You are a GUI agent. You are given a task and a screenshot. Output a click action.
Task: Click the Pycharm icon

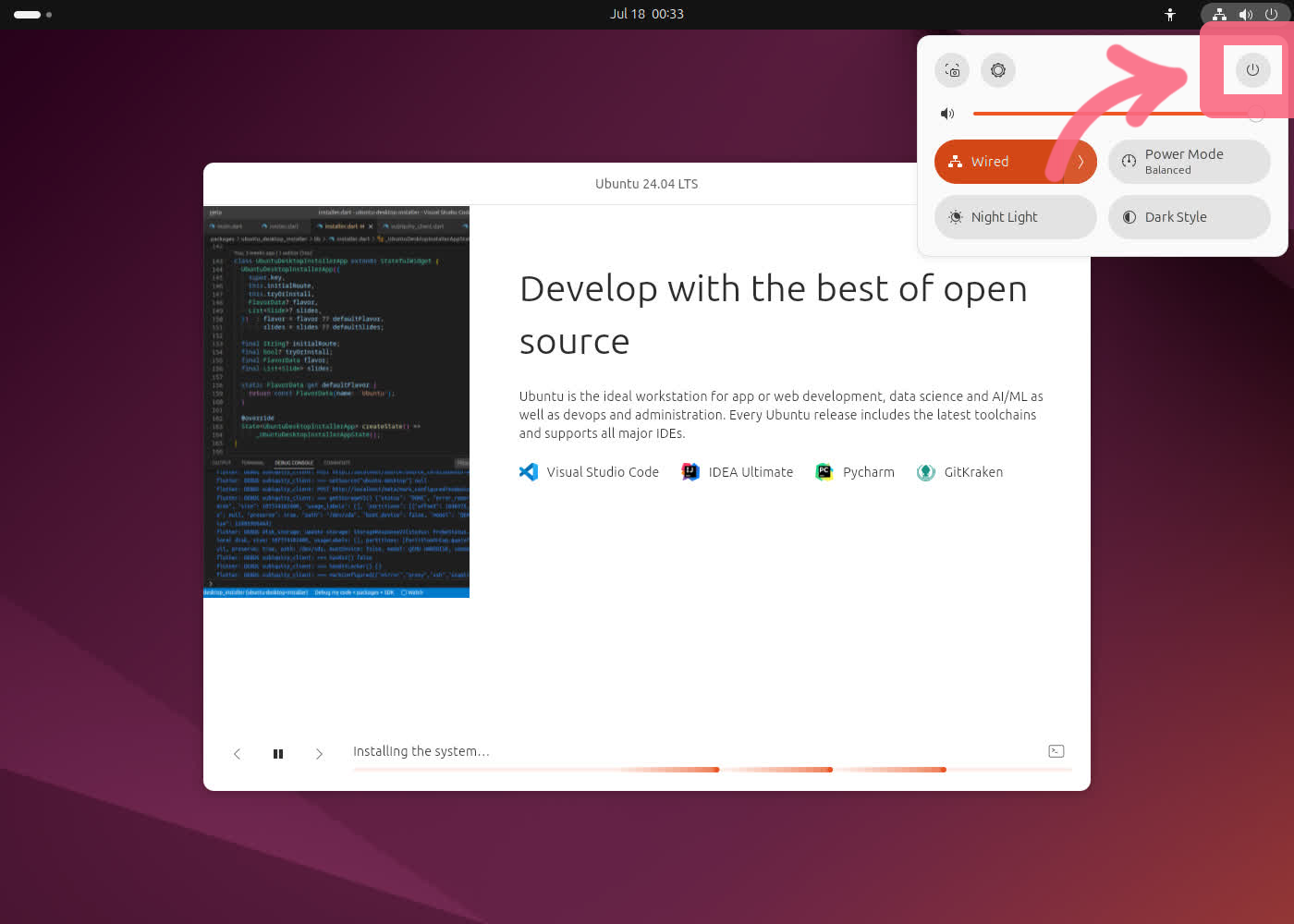pyautogui.click(x=824, y=472)
